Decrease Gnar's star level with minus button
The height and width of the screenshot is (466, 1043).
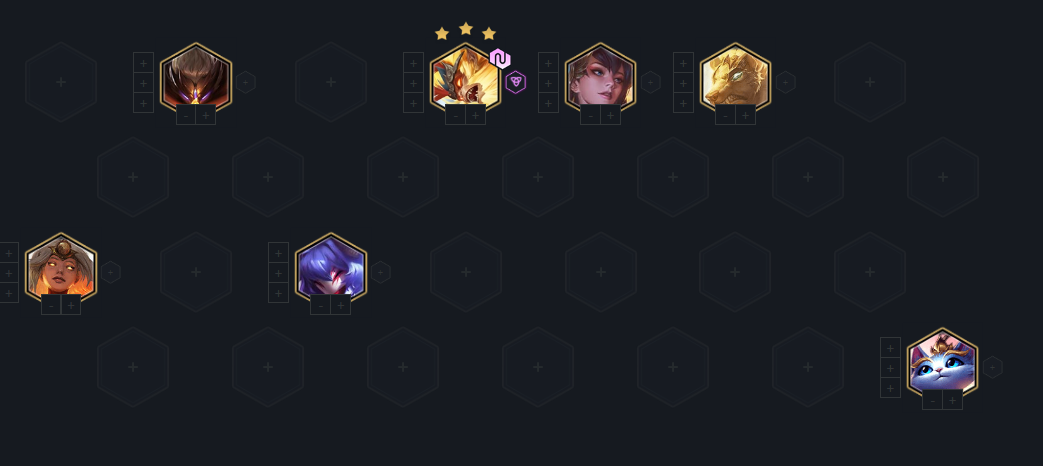tap(456, 115)
